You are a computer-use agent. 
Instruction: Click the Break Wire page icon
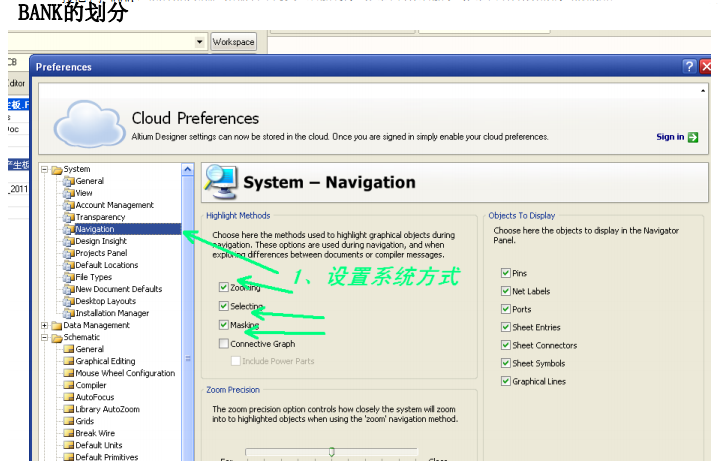point(69,433)
